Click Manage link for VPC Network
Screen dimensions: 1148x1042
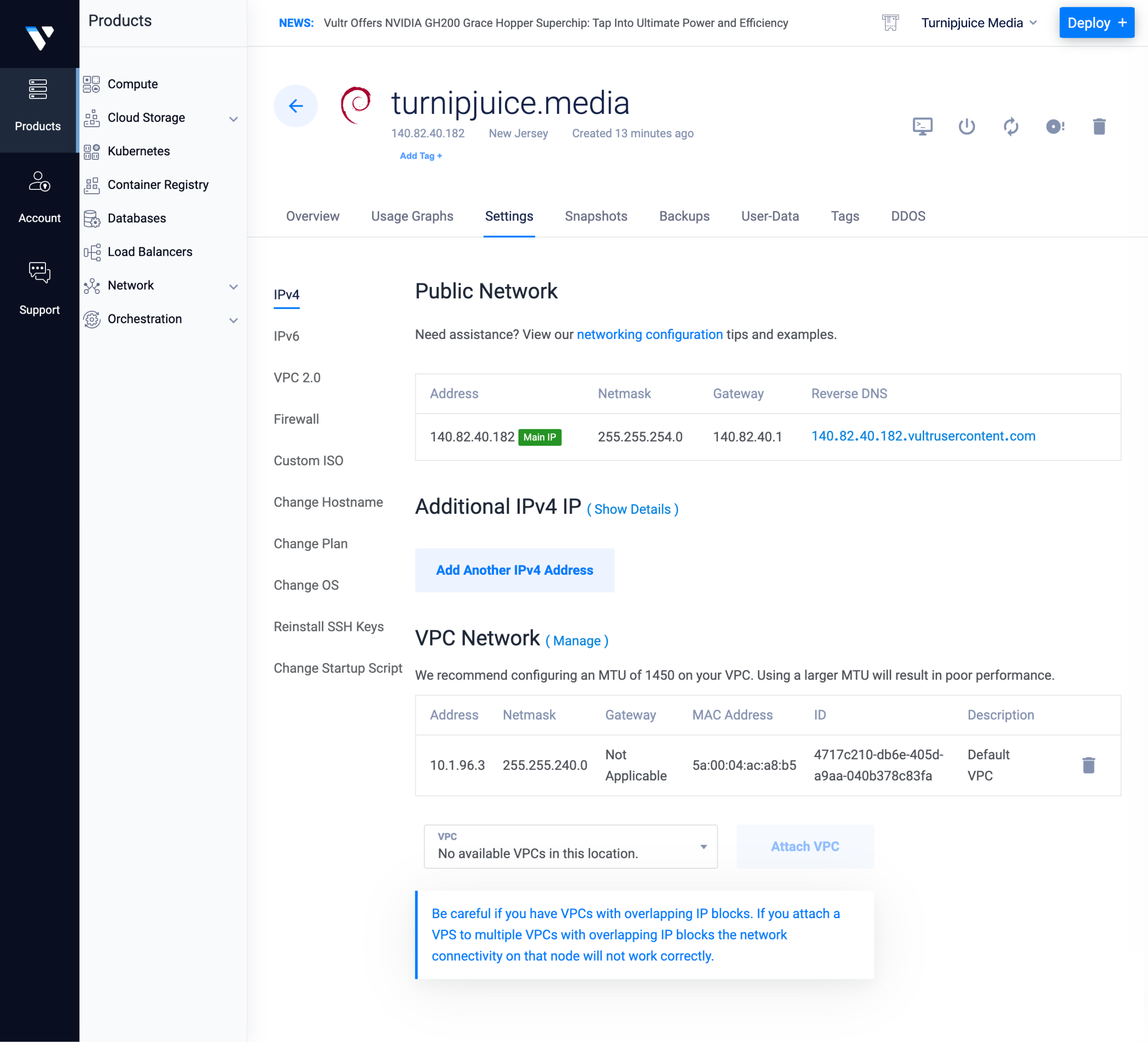pos(577,641)
